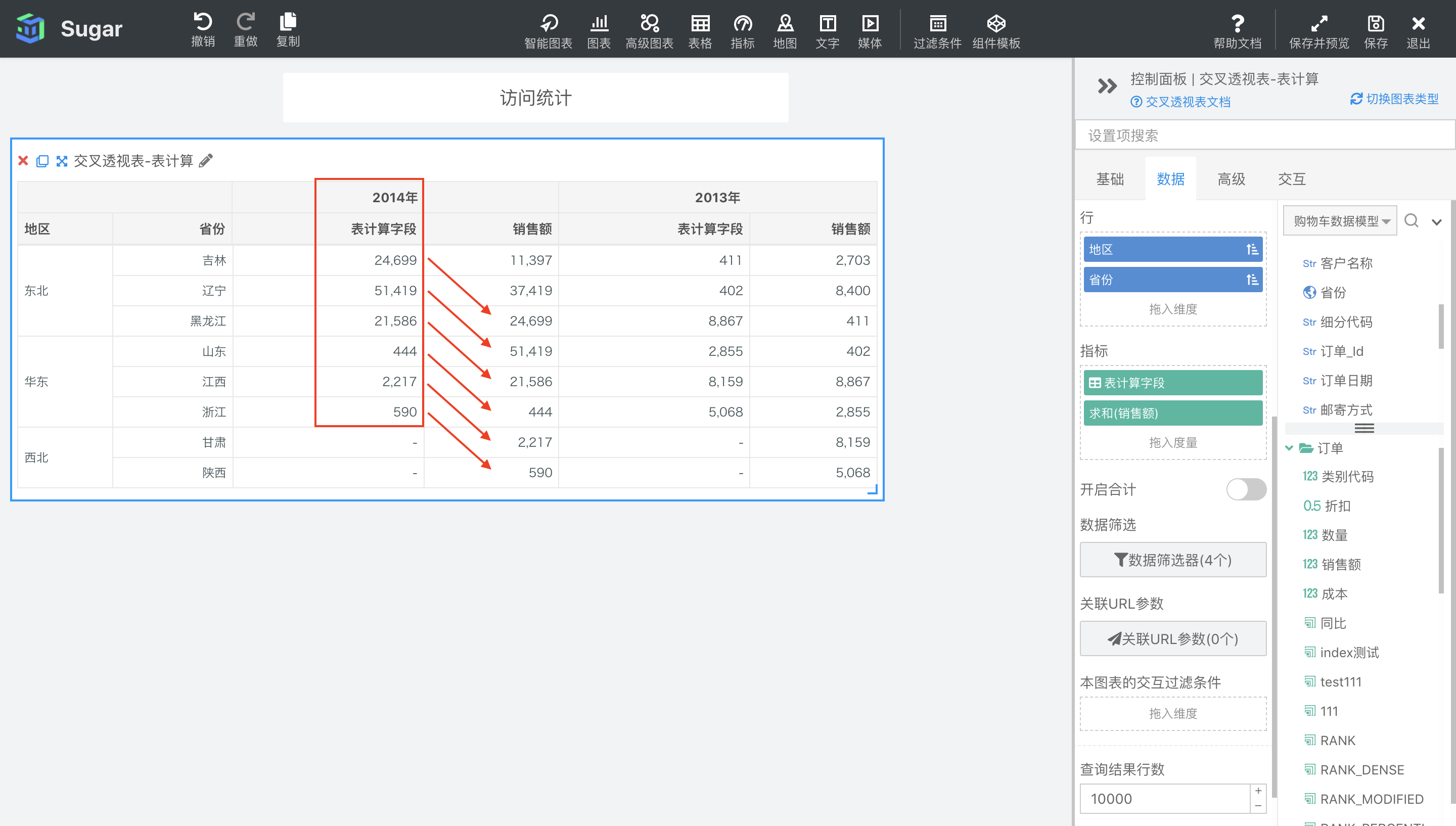This screenshot has height=826, width=1456.
Task: Click the 省份 row dimension pill
Action: (x=1173, y=280)
